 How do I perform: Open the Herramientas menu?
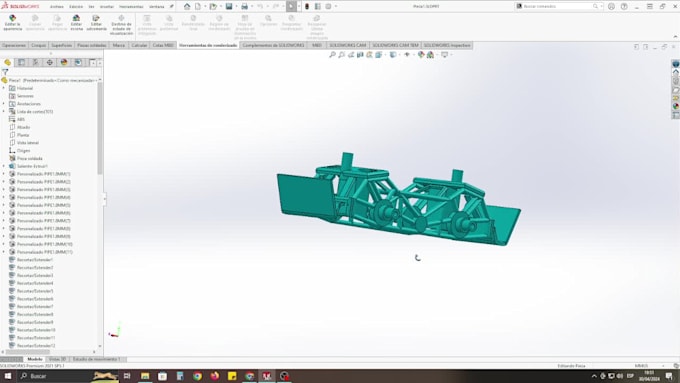point(131,7)
